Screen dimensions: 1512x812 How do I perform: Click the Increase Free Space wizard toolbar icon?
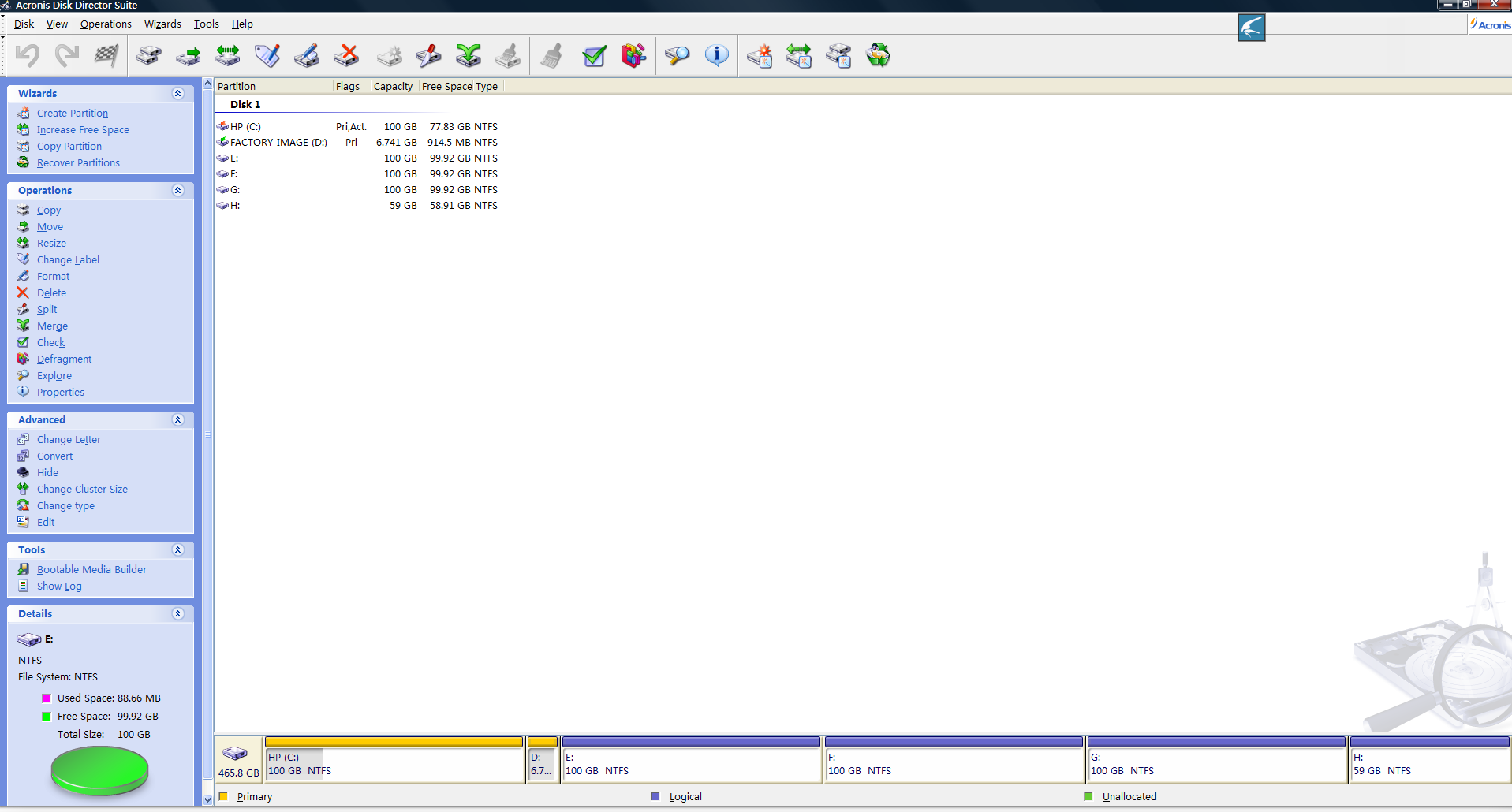(x=800, y=55)
